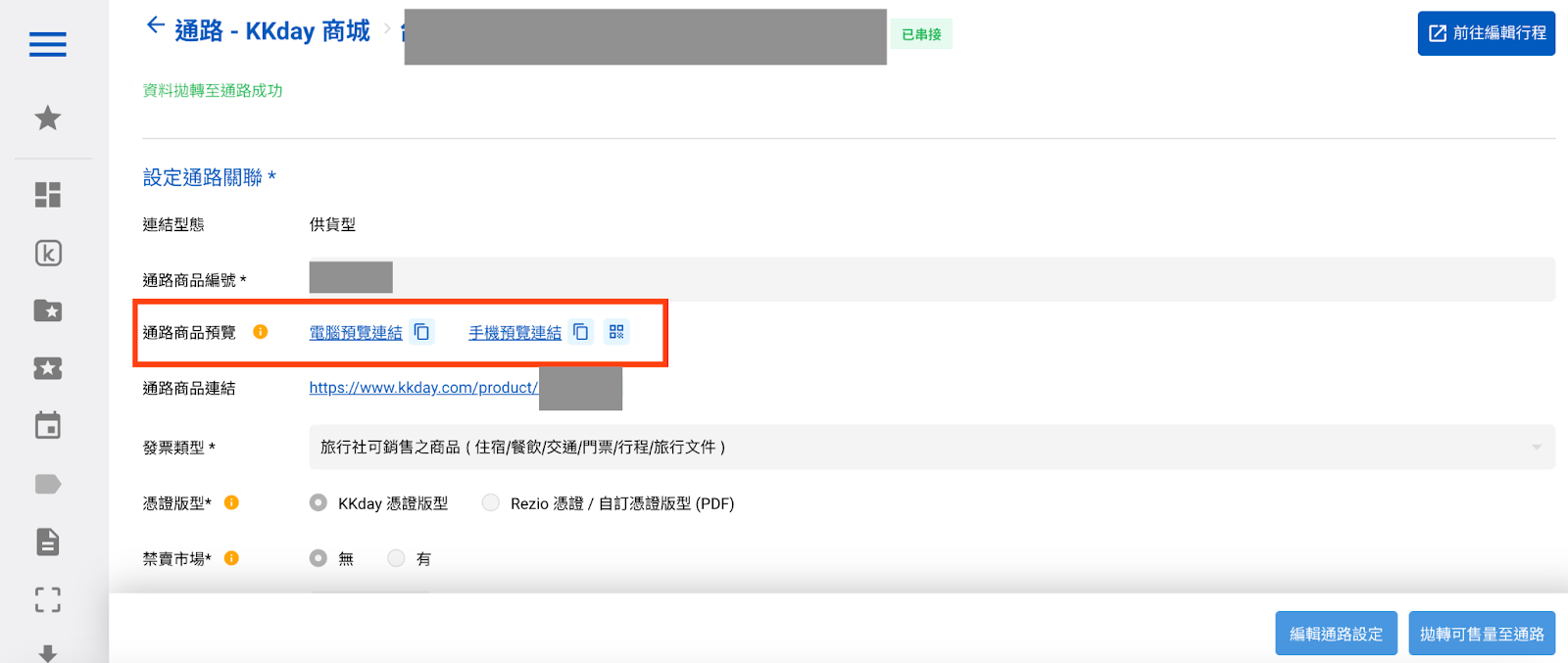Screen dimensions: 1568x663
Task: Click the 設定通路關聯 heading
Action: pos(209,177)
